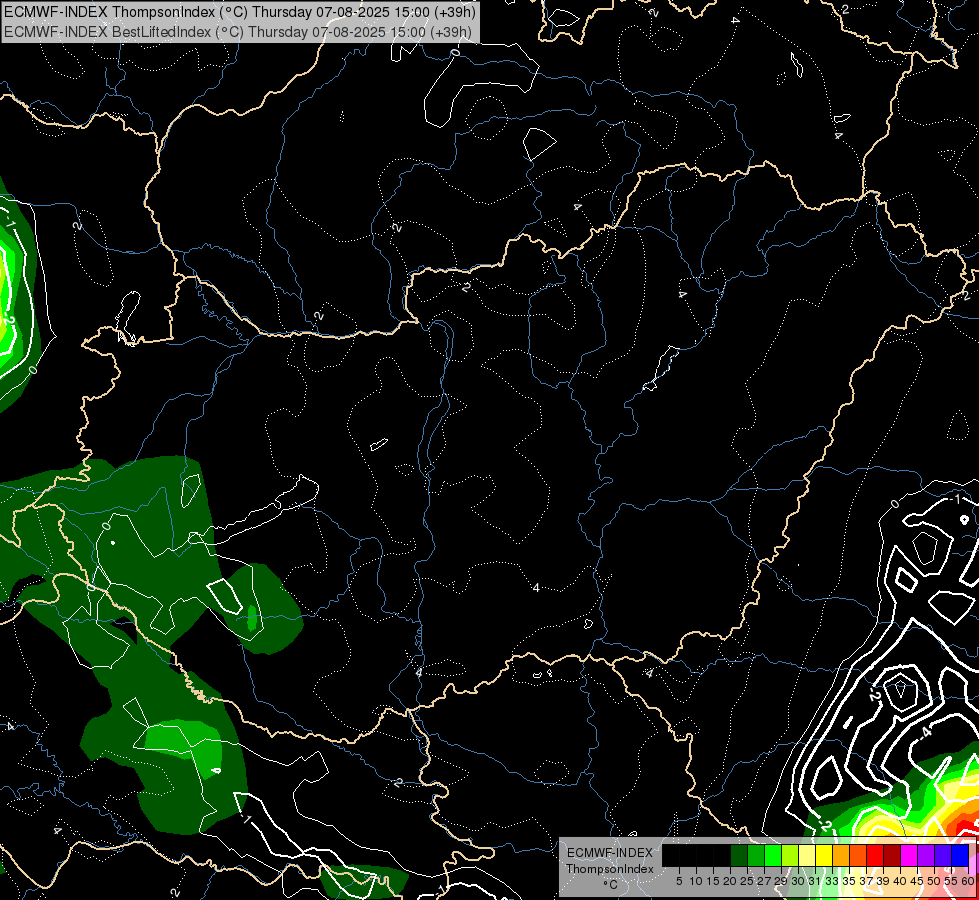Click the 'ThompsonIndex' legend label
Viewport: 979px width, 900px height.
click(610, 869)
